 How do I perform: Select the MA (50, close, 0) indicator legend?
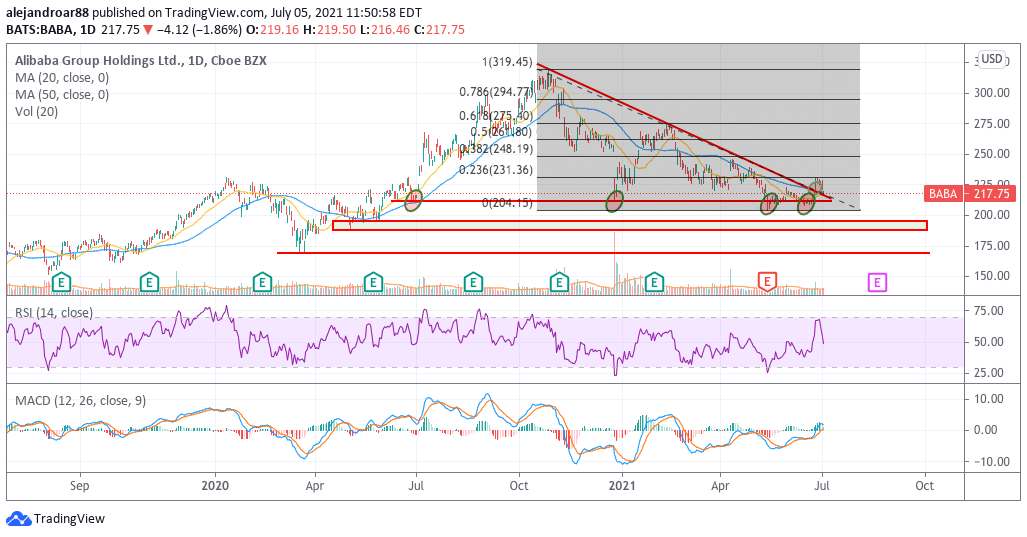pos(62,94)
